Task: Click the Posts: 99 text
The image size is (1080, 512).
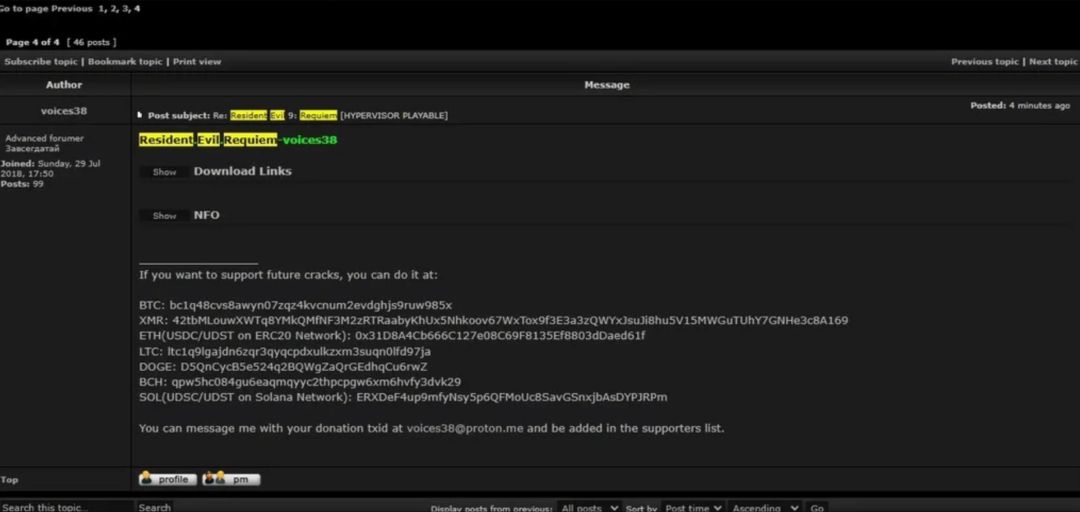Action: point(22,185)
